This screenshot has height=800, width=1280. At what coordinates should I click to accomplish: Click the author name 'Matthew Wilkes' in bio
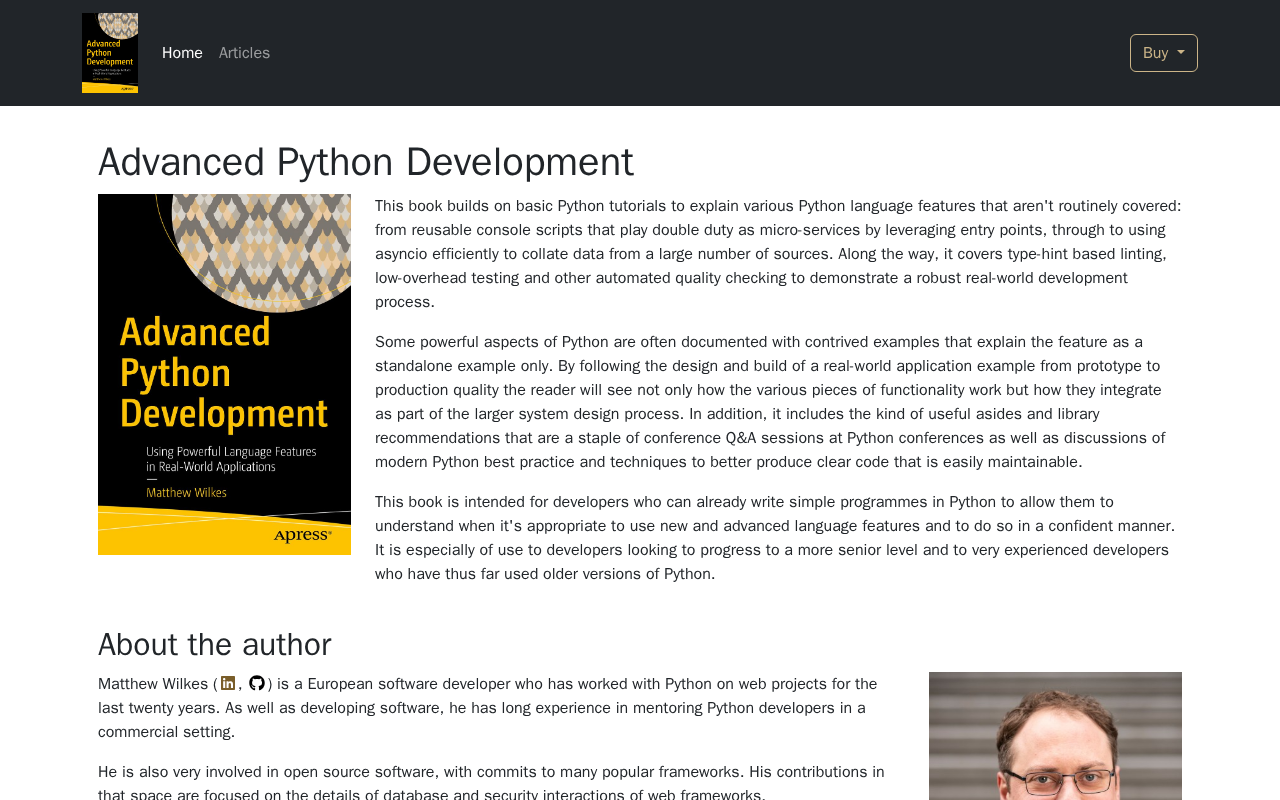click(153, 684)
